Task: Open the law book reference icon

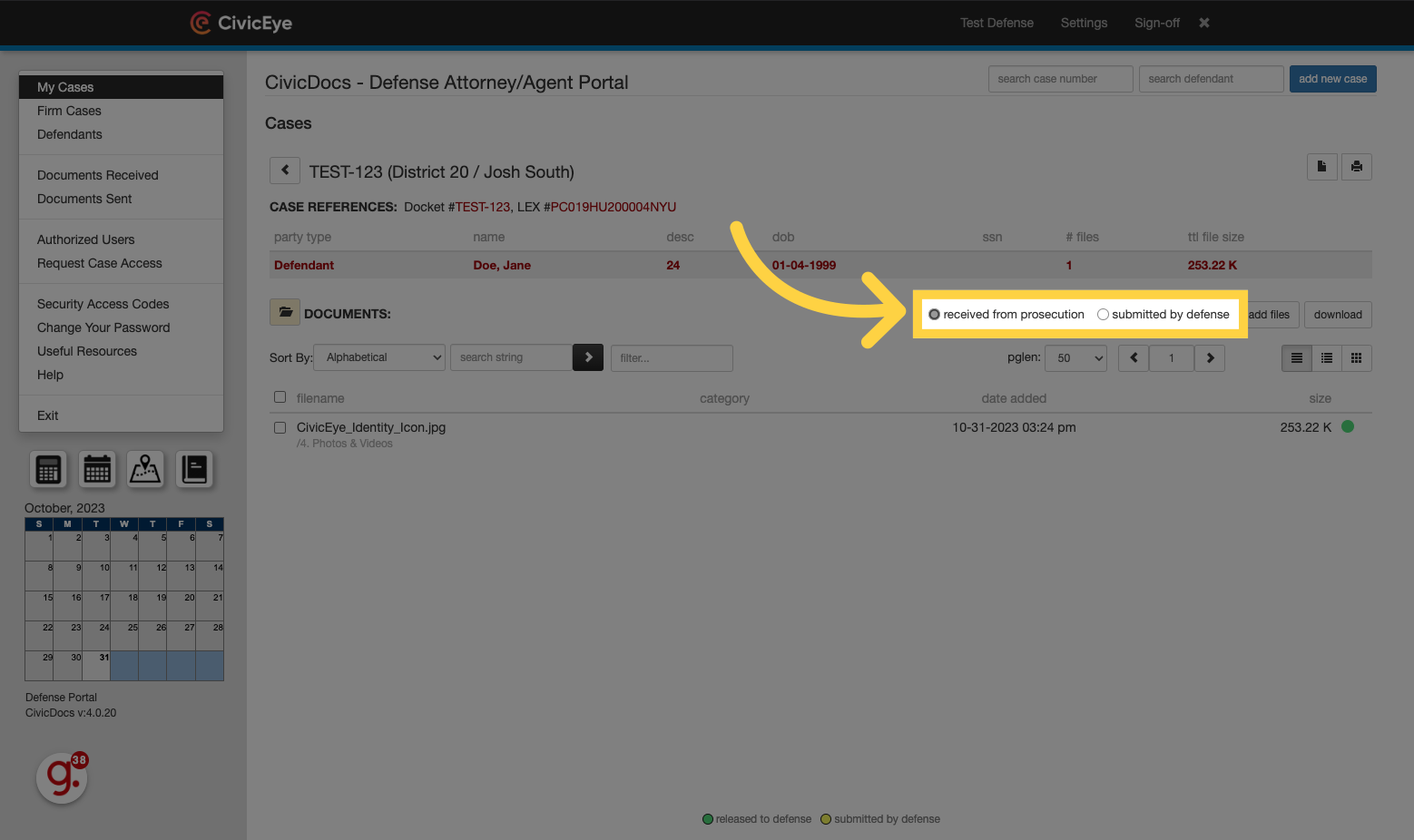Action: tap(194, 469)
